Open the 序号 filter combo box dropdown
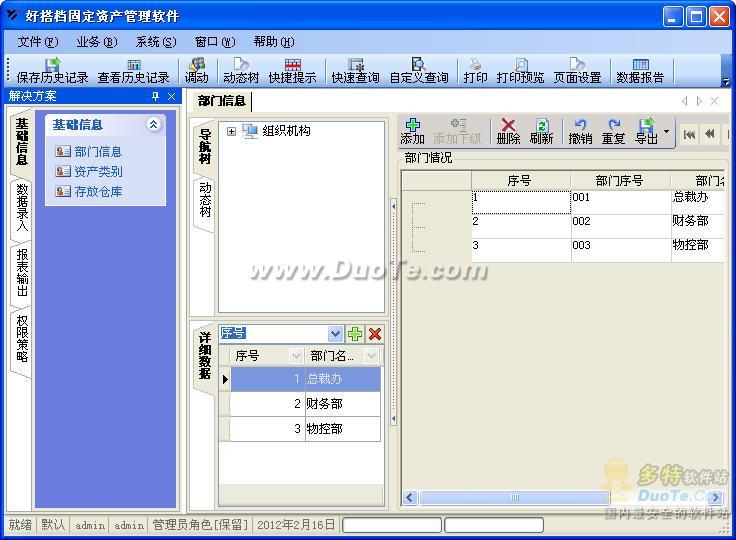 click(x=335, y=334)
